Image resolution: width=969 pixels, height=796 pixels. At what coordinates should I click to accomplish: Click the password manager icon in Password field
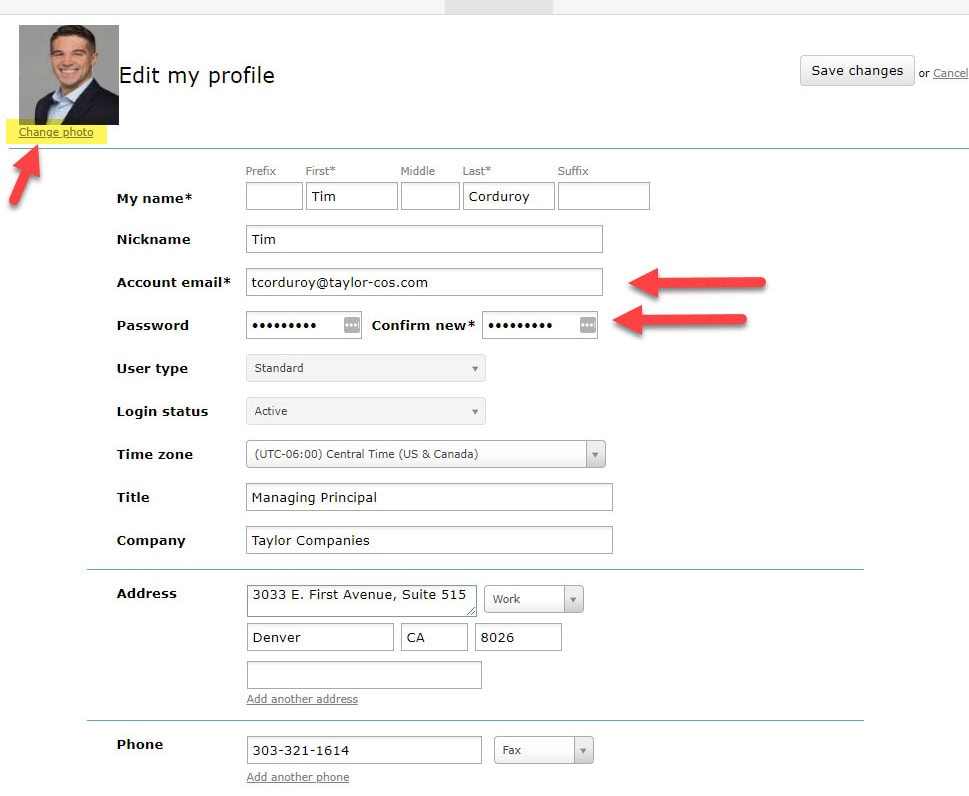[x=352, y=325]
